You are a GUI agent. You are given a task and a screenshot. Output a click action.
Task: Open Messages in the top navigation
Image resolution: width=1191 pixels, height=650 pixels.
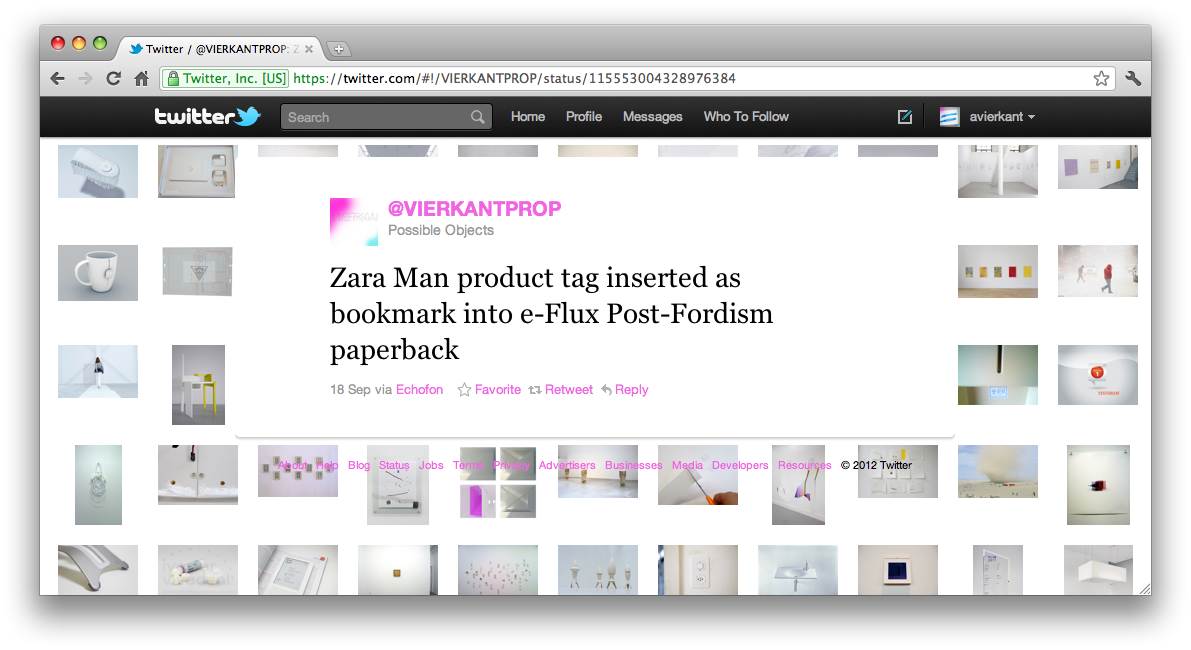coord(652,117)
